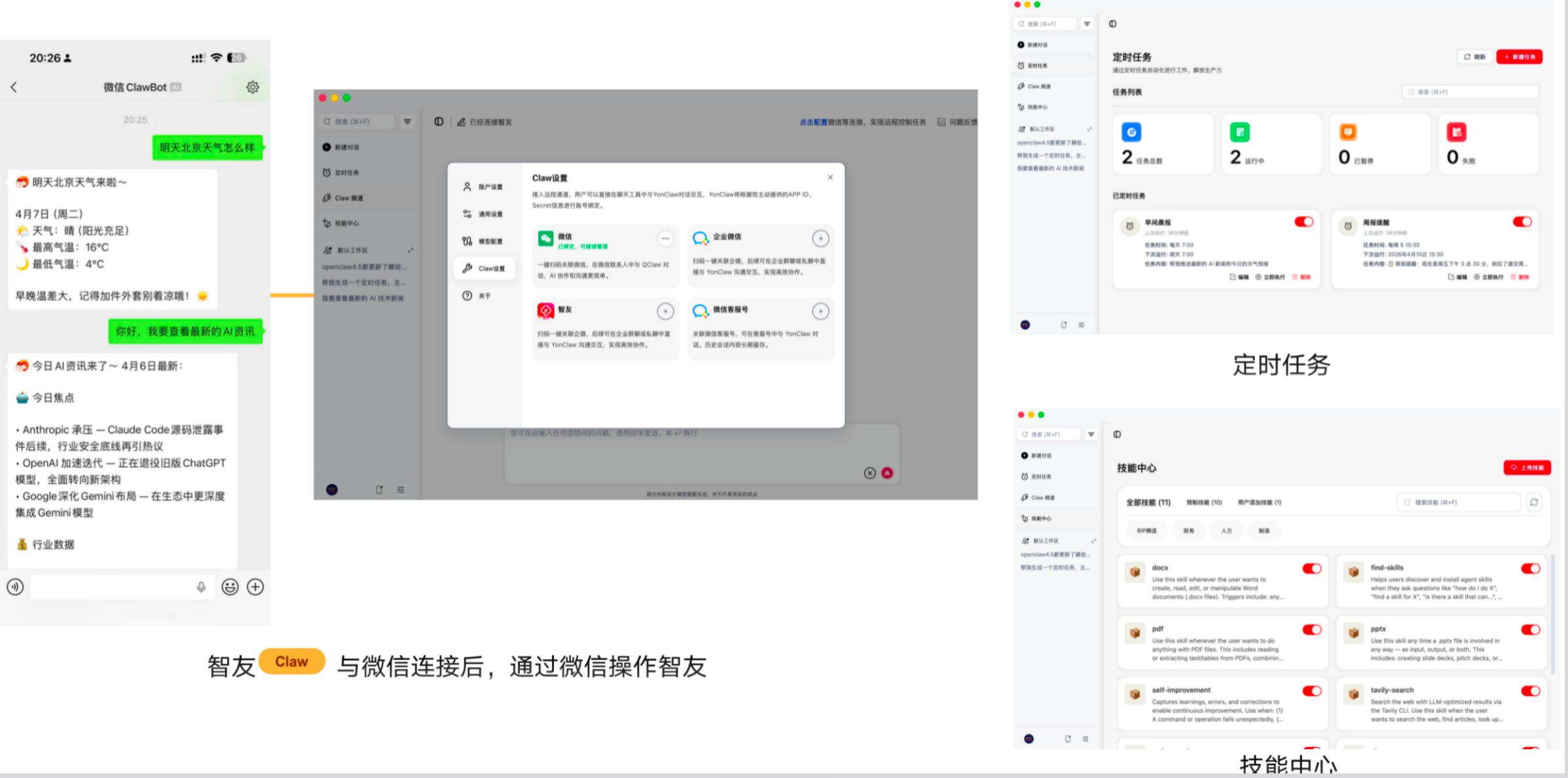Tap the microphone in the WeChat message field
Screen dimensions: 1568x778
pos(201,587)
